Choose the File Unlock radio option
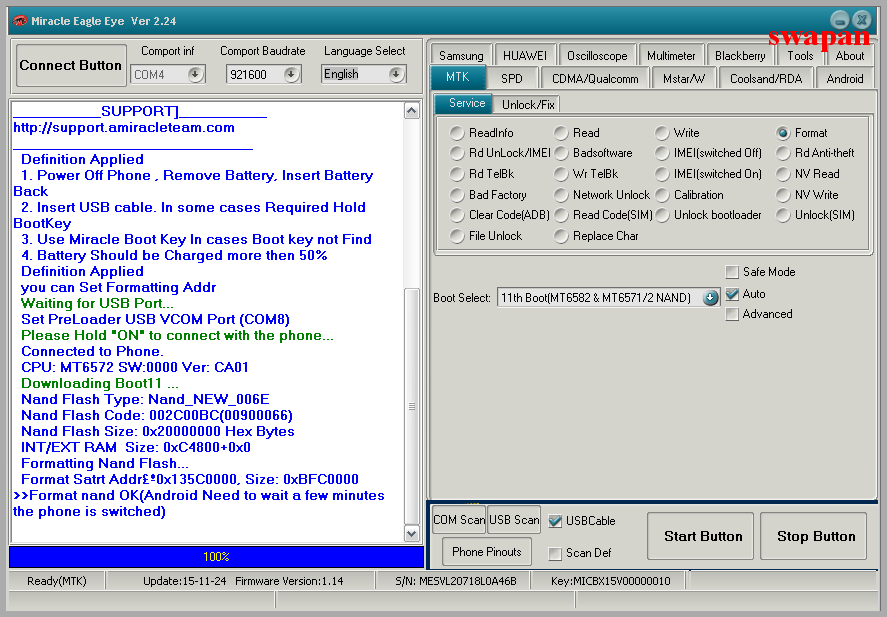This screenshot has height=617, width=887. pyautogui.click(x=457, y=236)
